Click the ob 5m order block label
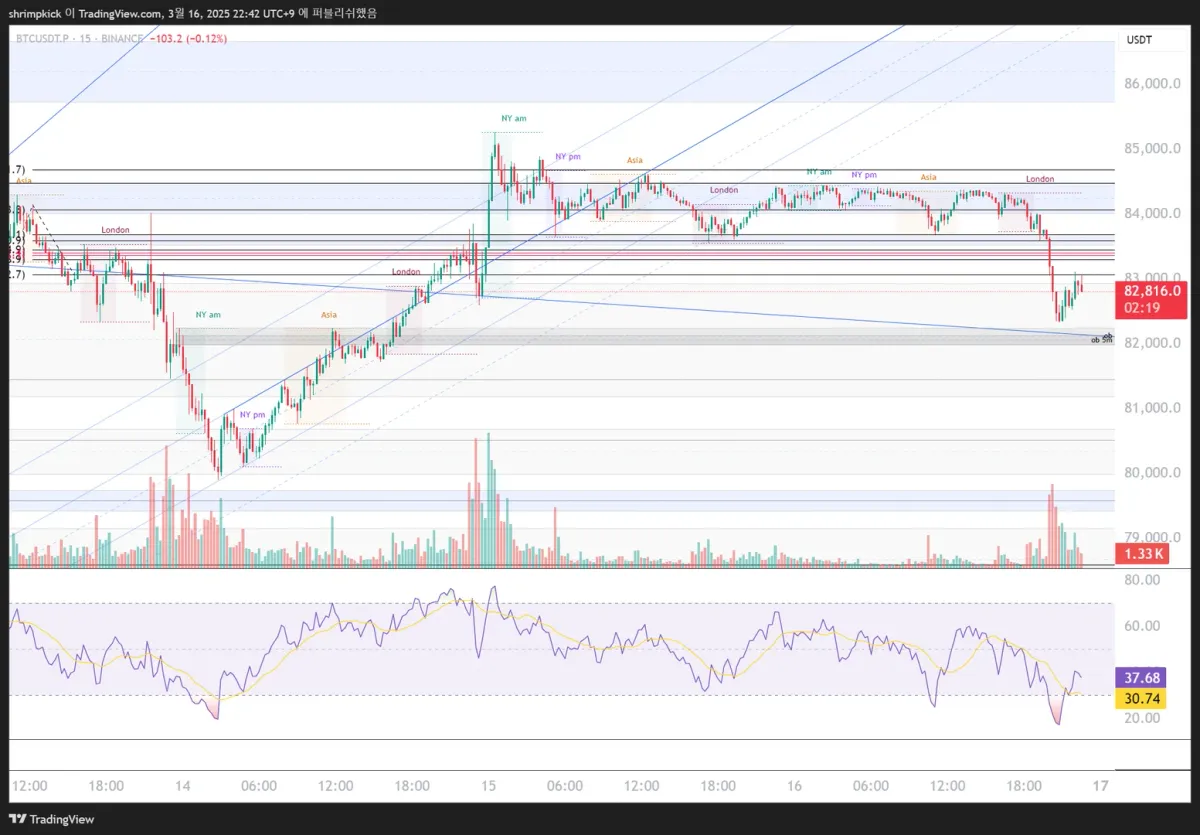The image size is (1200, 835). [1101, 340]
